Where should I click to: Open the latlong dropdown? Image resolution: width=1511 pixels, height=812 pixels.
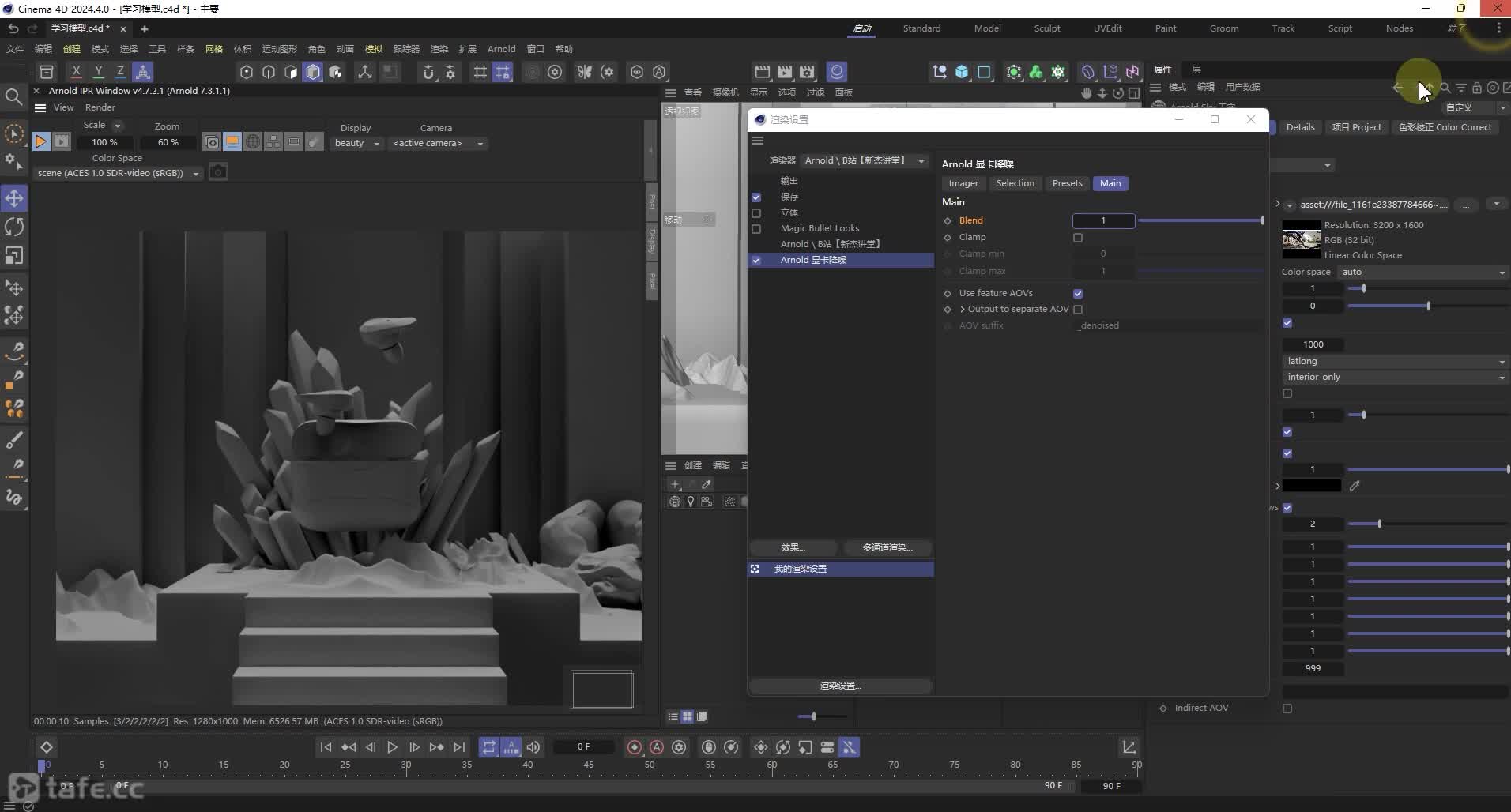[1395, 361]
